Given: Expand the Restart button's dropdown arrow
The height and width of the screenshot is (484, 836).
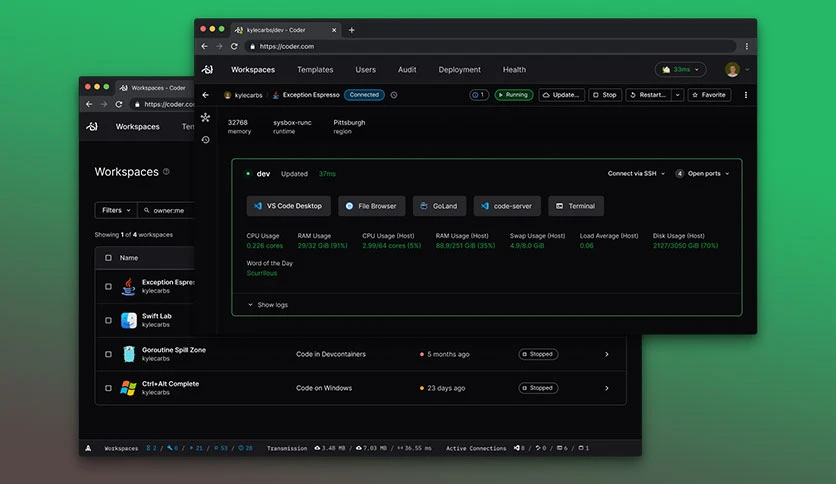Looking at the screenshot, I should [x=678, y=95].
